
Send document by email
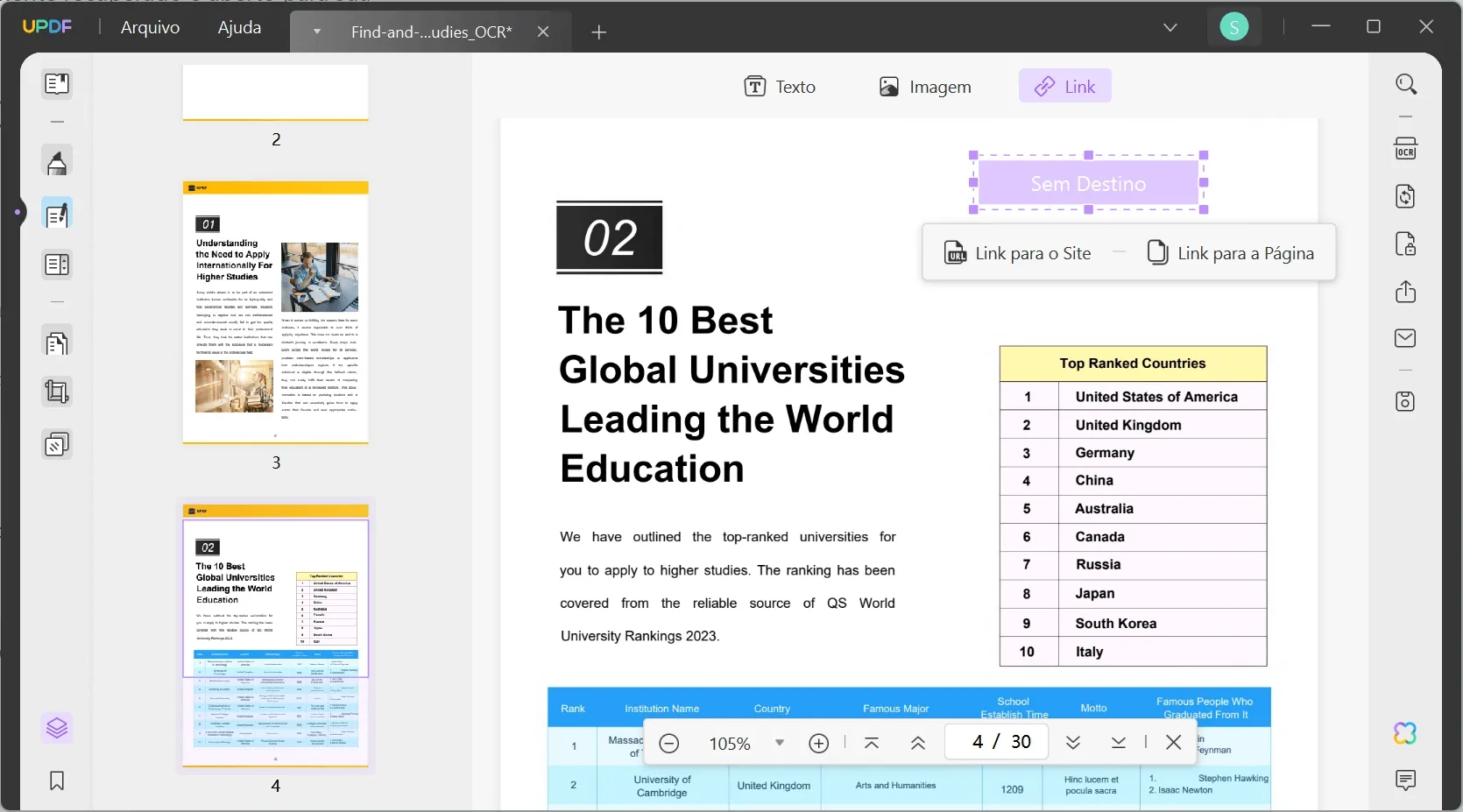1406,338
